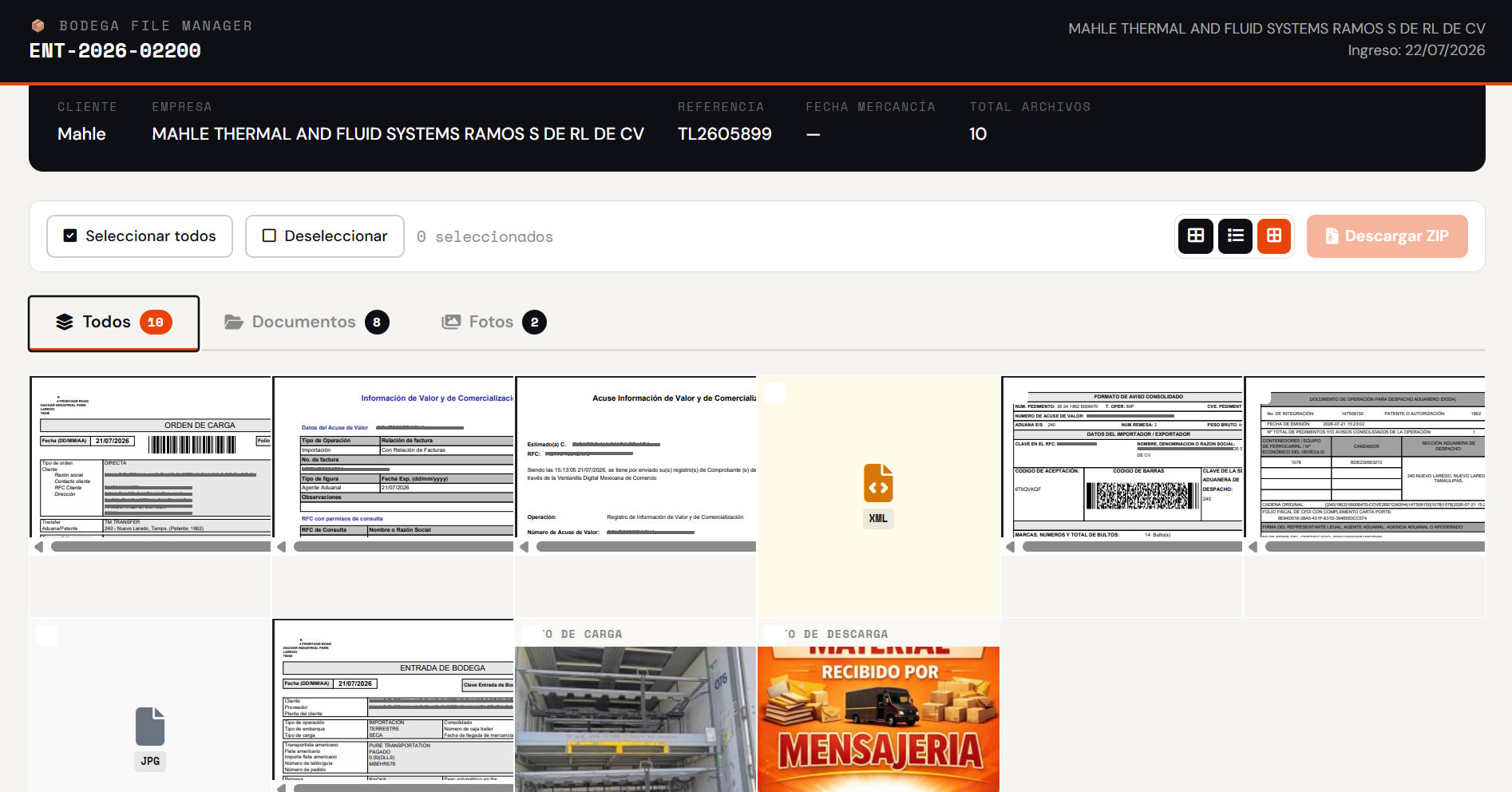
Task: Click Descargar ZIP button
Action: coord(1387,236)
